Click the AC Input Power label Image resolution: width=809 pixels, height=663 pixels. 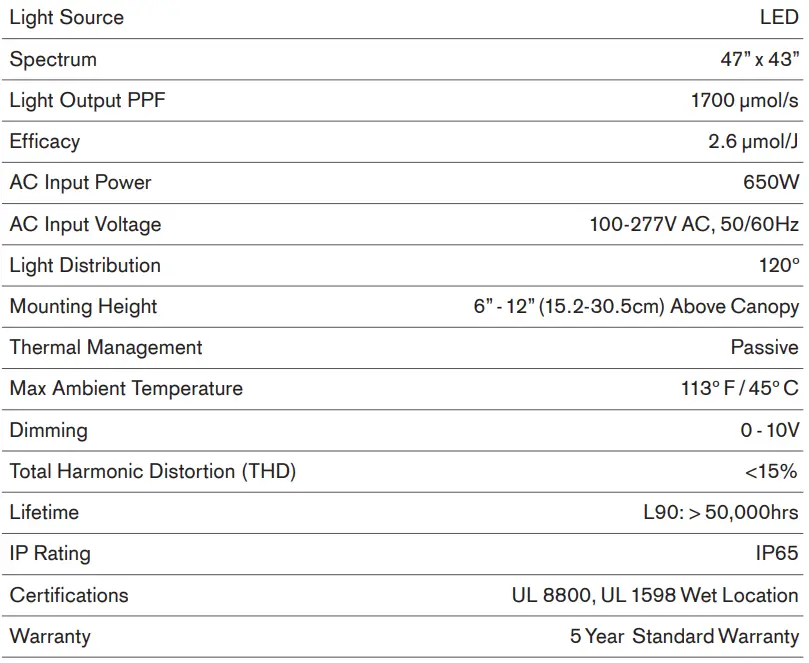click(80, 183)
